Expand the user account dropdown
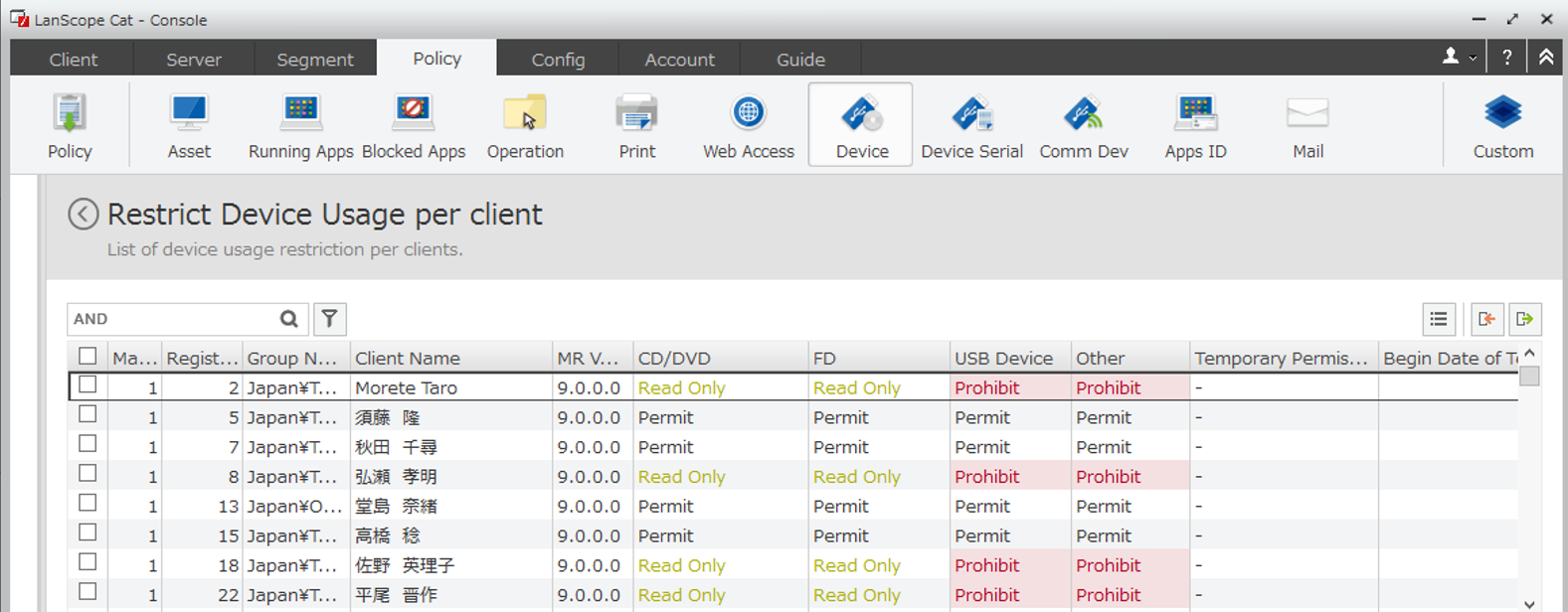This screenshot has width=1568, height=612. [1459, 58]
